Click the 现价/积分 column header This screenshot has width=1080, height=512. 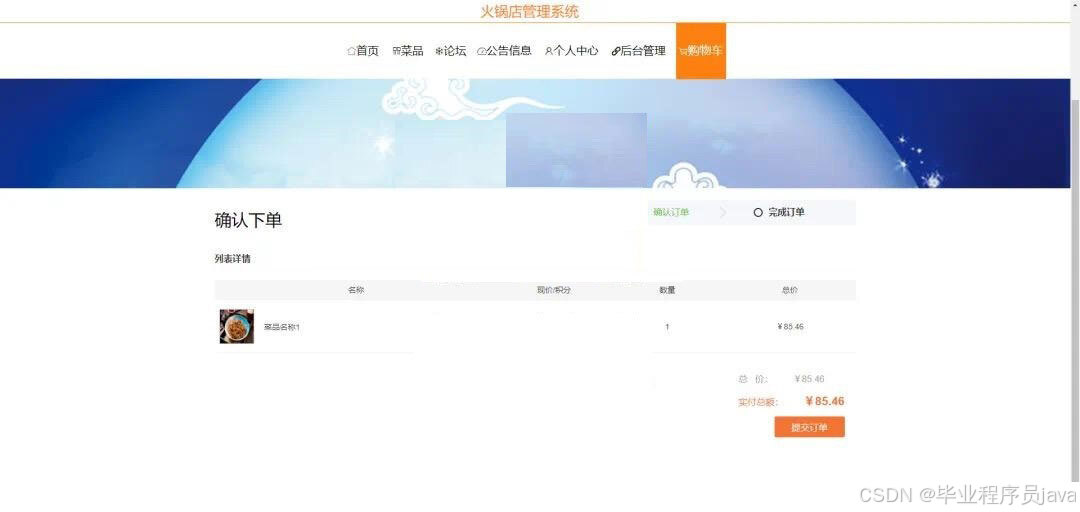pos(554,290)
